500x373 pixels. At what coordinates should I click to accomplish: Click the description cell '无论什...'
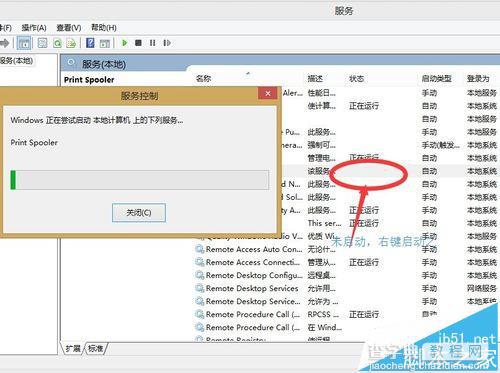point(321,249)
